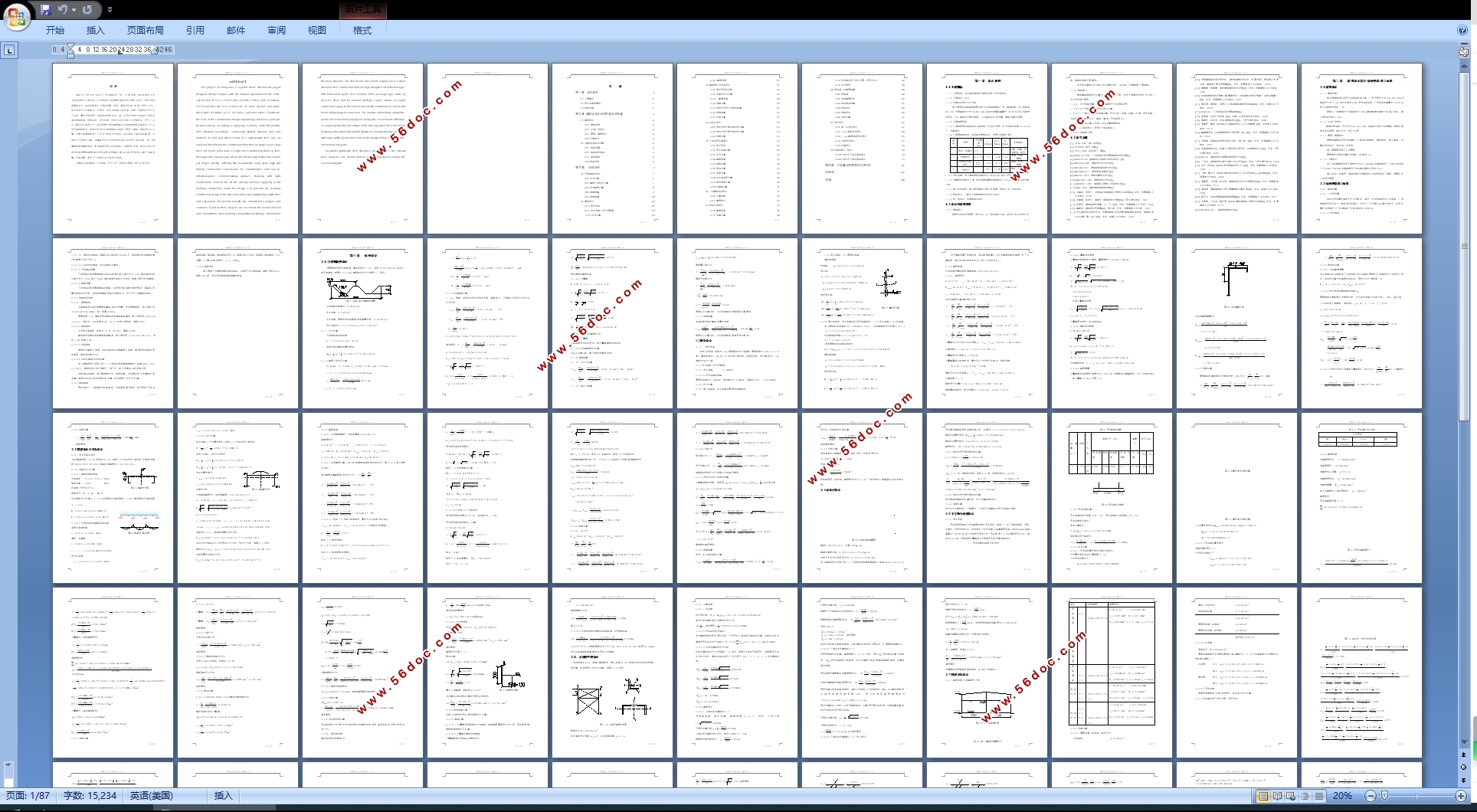Click the Previous Page double-arrow button
The height and width of the screenshot is (812, 1477).
pos(1464,755)
